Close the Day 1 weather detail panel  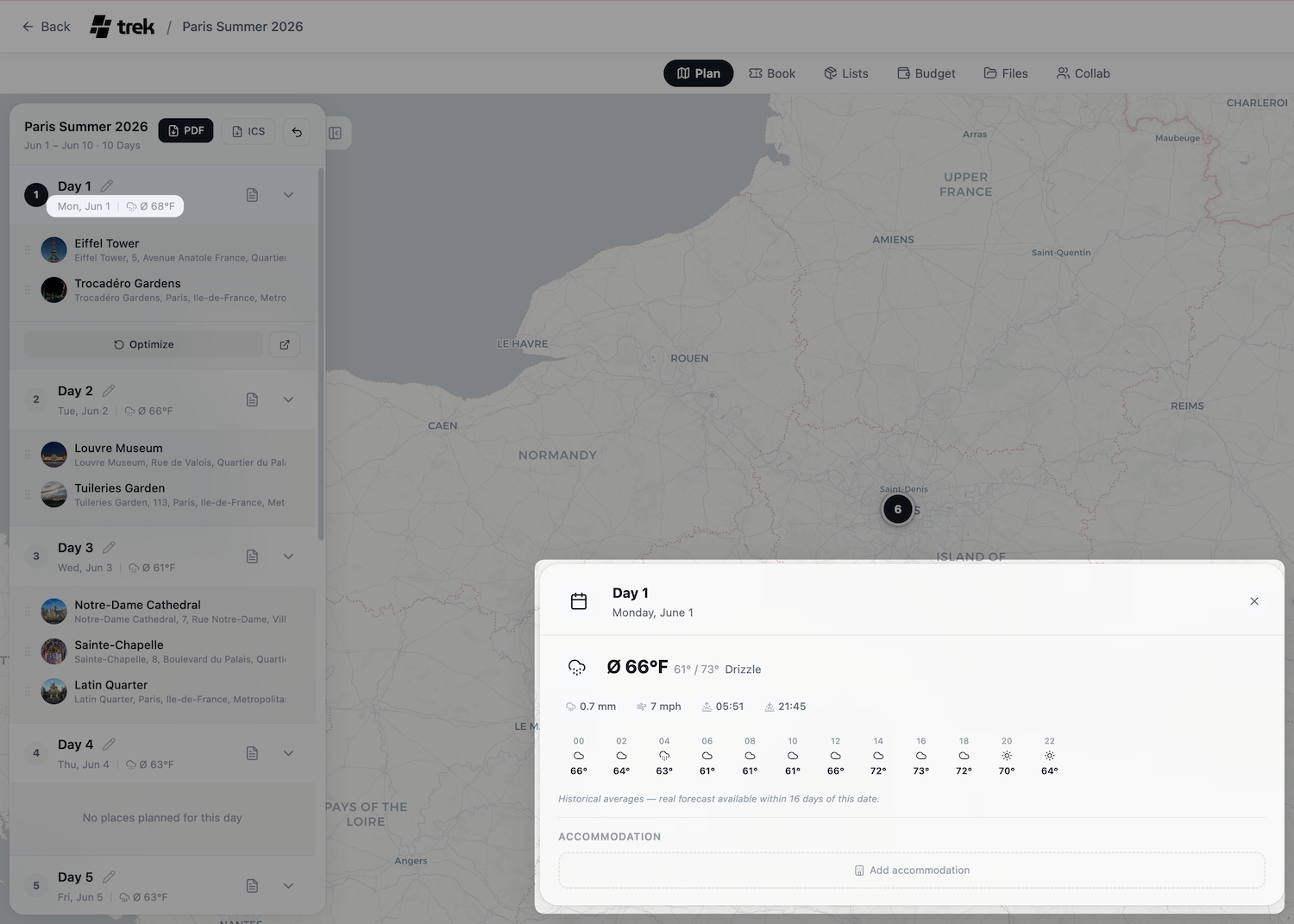coord(1254,601)
